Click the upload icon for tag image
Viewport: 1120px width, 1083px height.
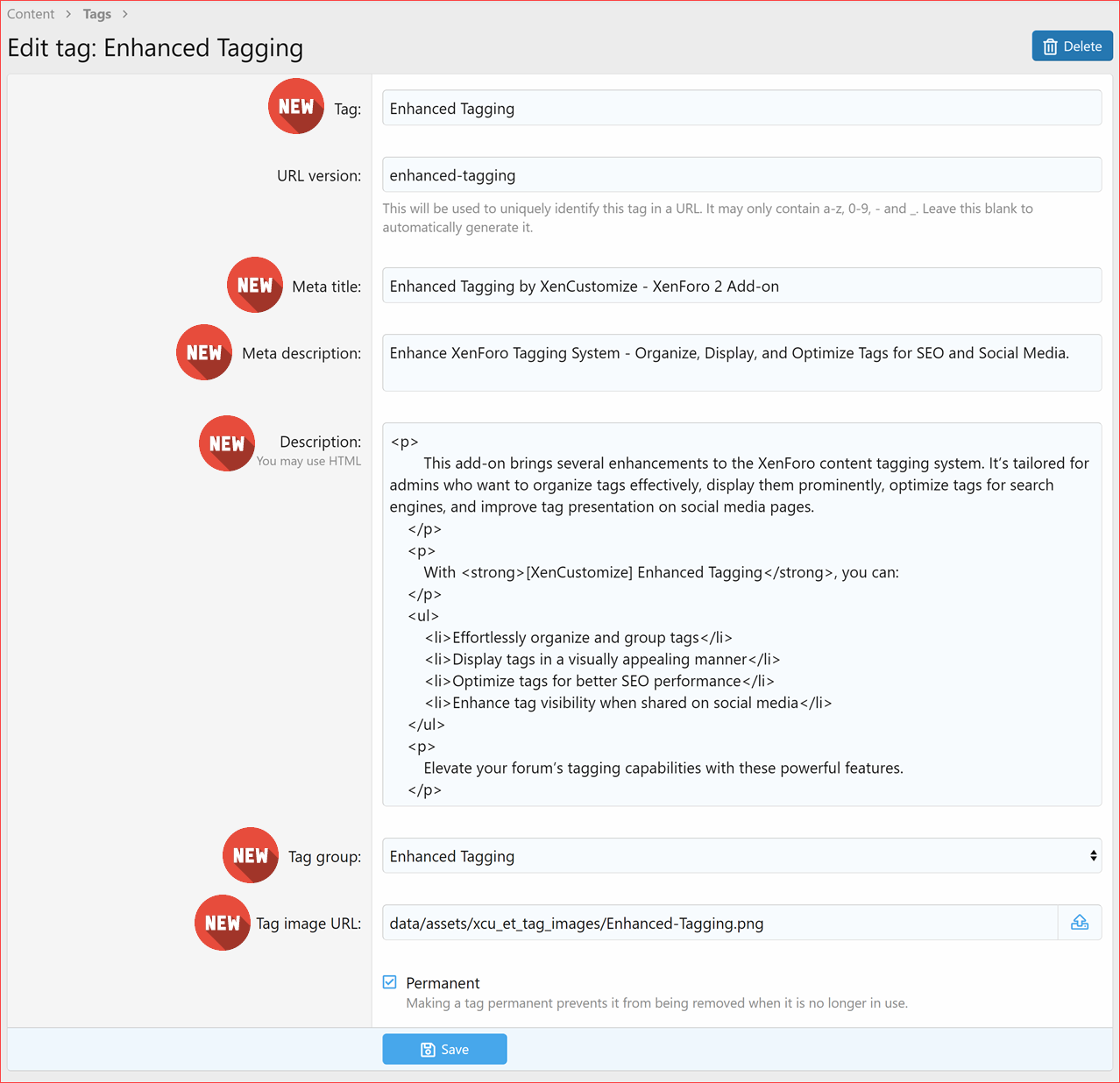click(1080, 923)
